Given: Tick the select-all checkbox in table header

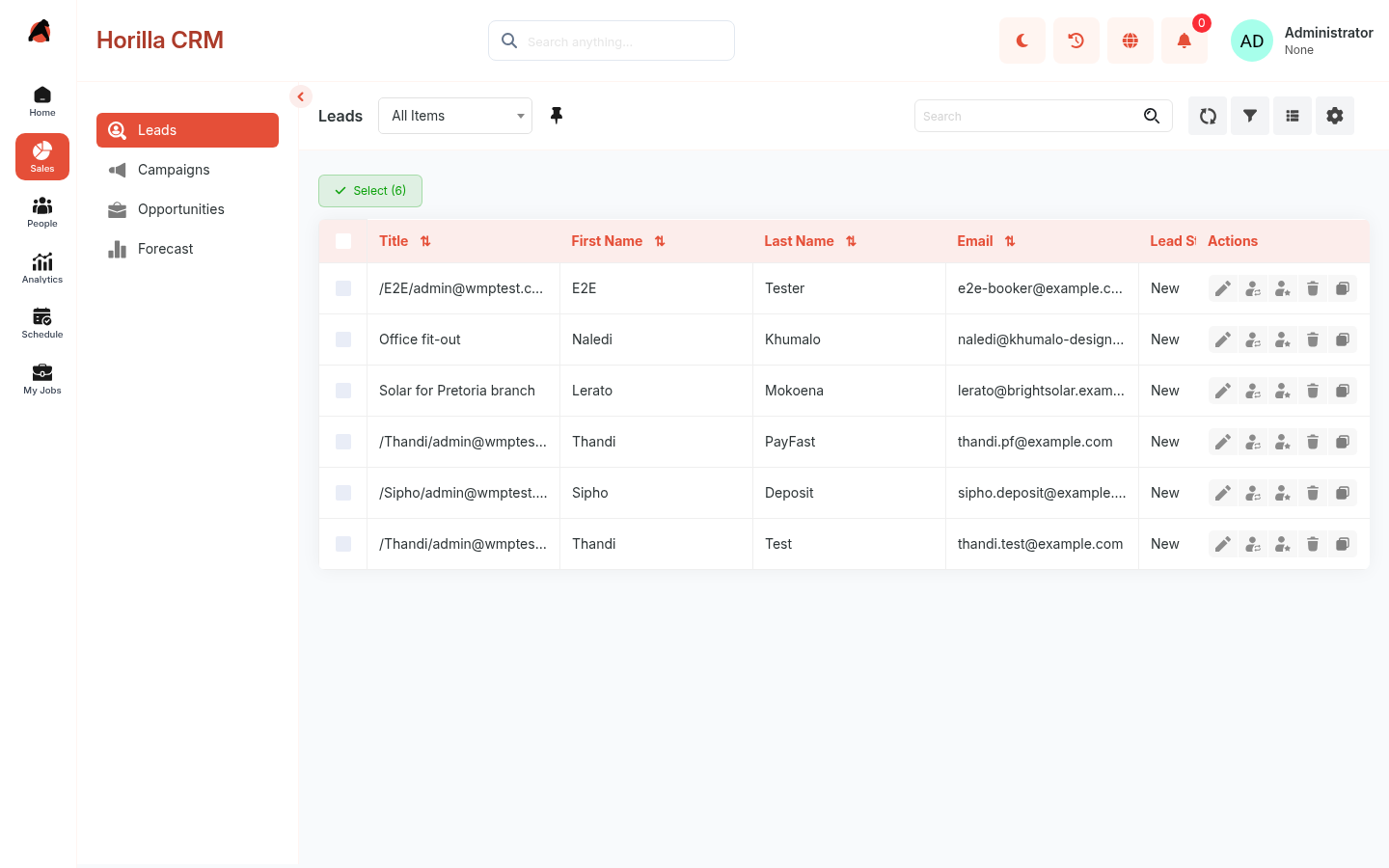Looking at the screenshot, I should [x=343, y=241].
